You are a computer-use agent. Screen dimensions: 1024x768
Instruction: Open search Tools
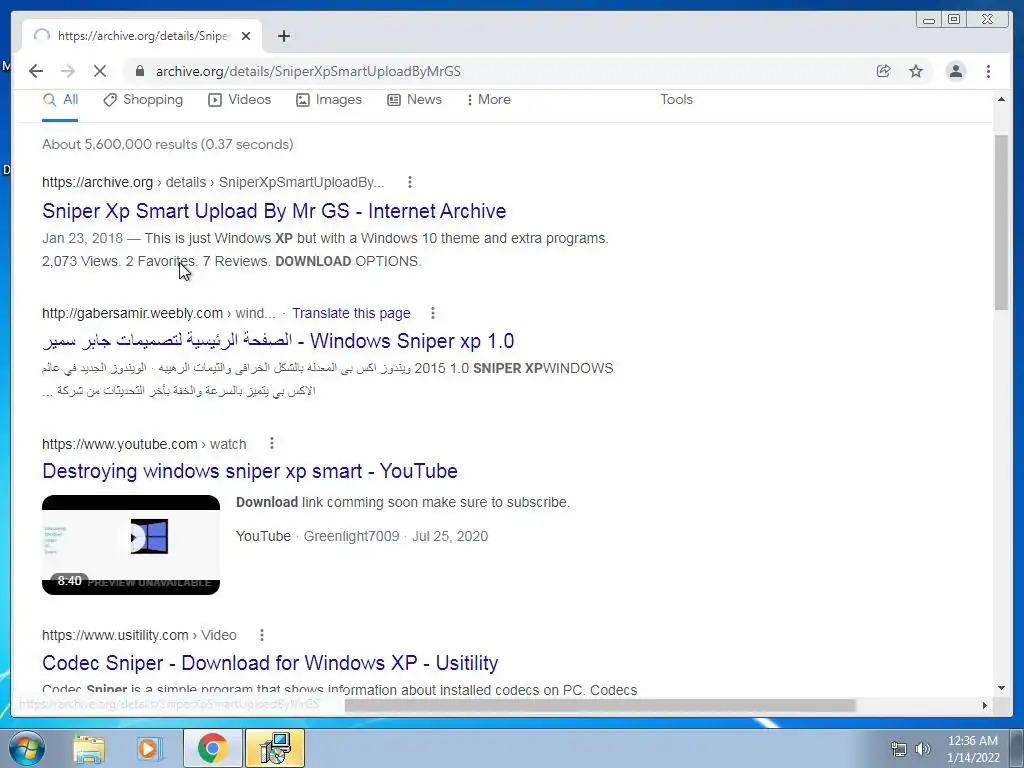tap(676, 100)
